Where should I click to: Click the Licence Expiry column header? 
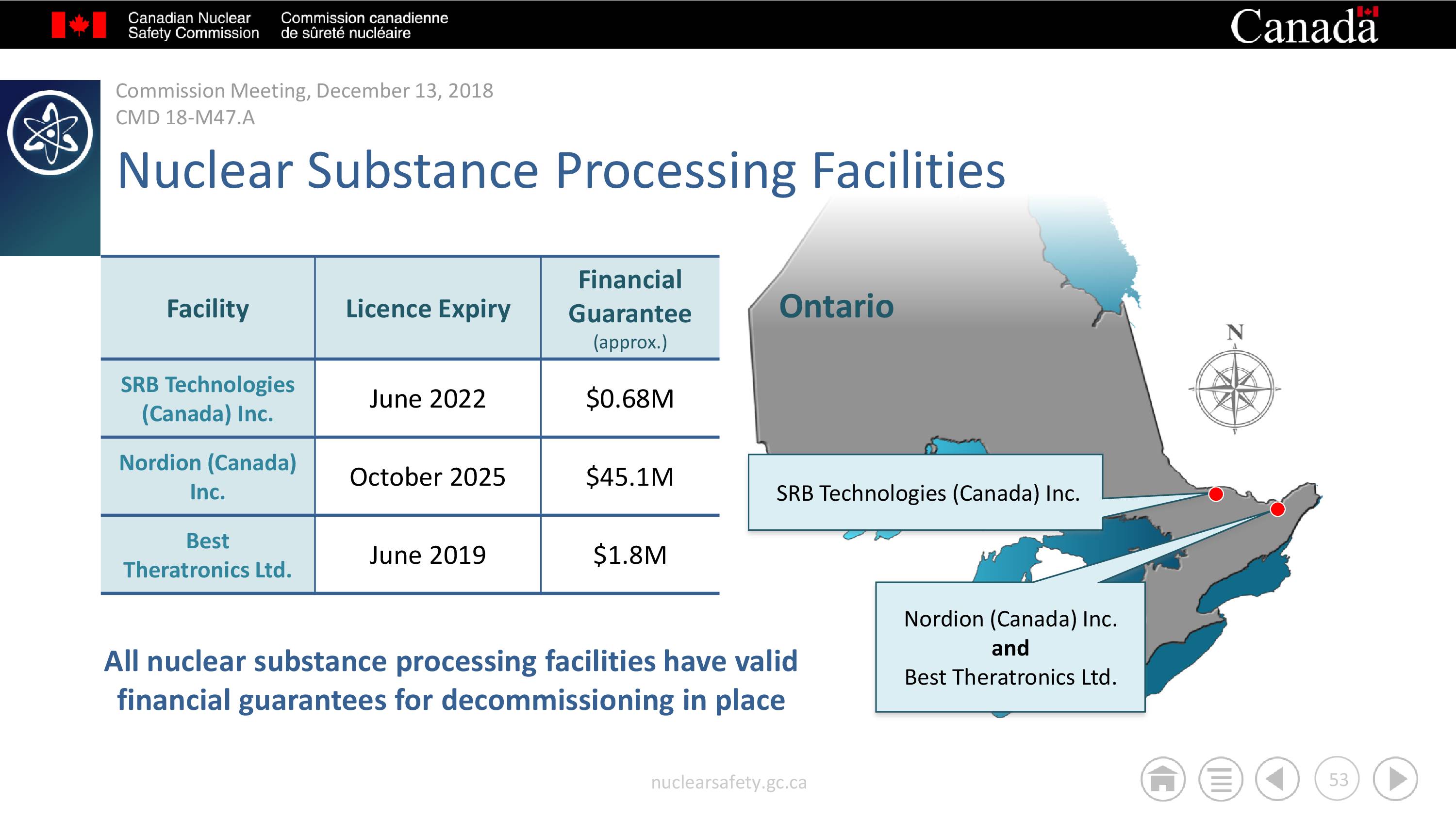(428, 308)
